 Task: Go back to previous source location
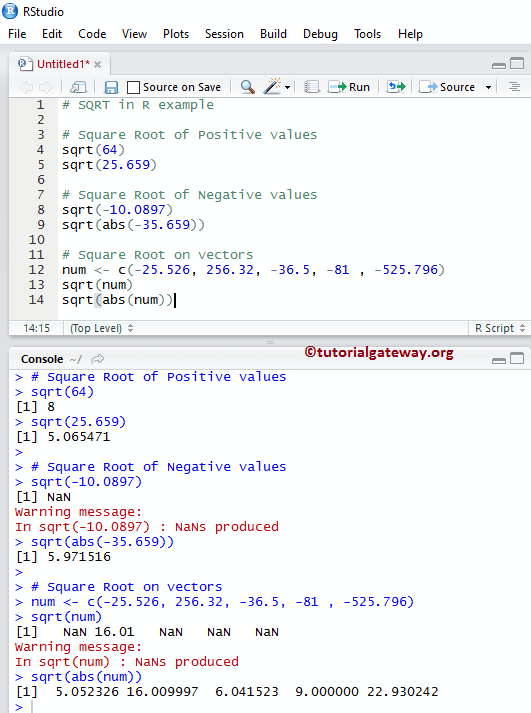point(26,87)
